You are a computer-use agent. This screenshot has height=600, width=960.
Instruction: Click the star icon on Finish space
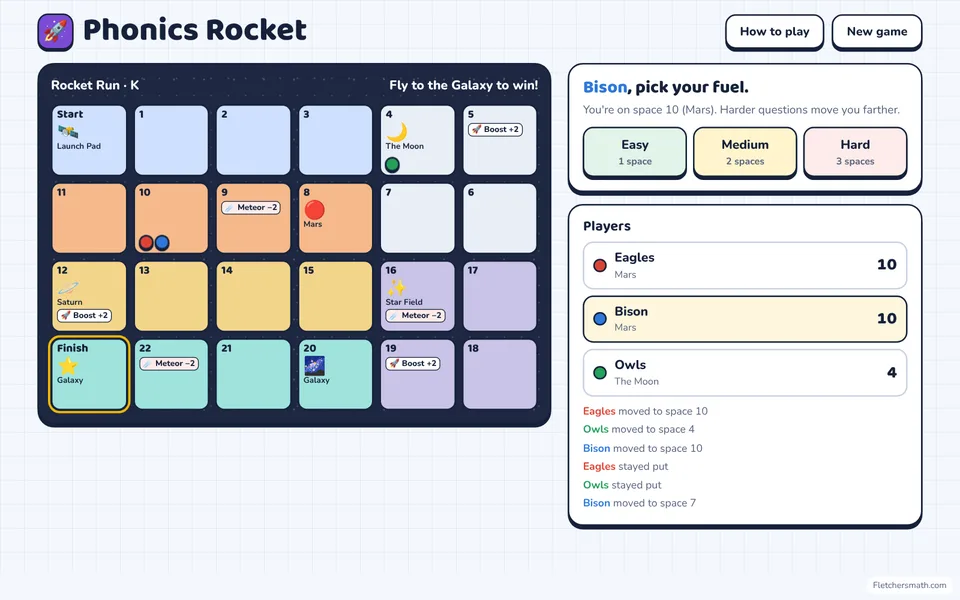68,366
